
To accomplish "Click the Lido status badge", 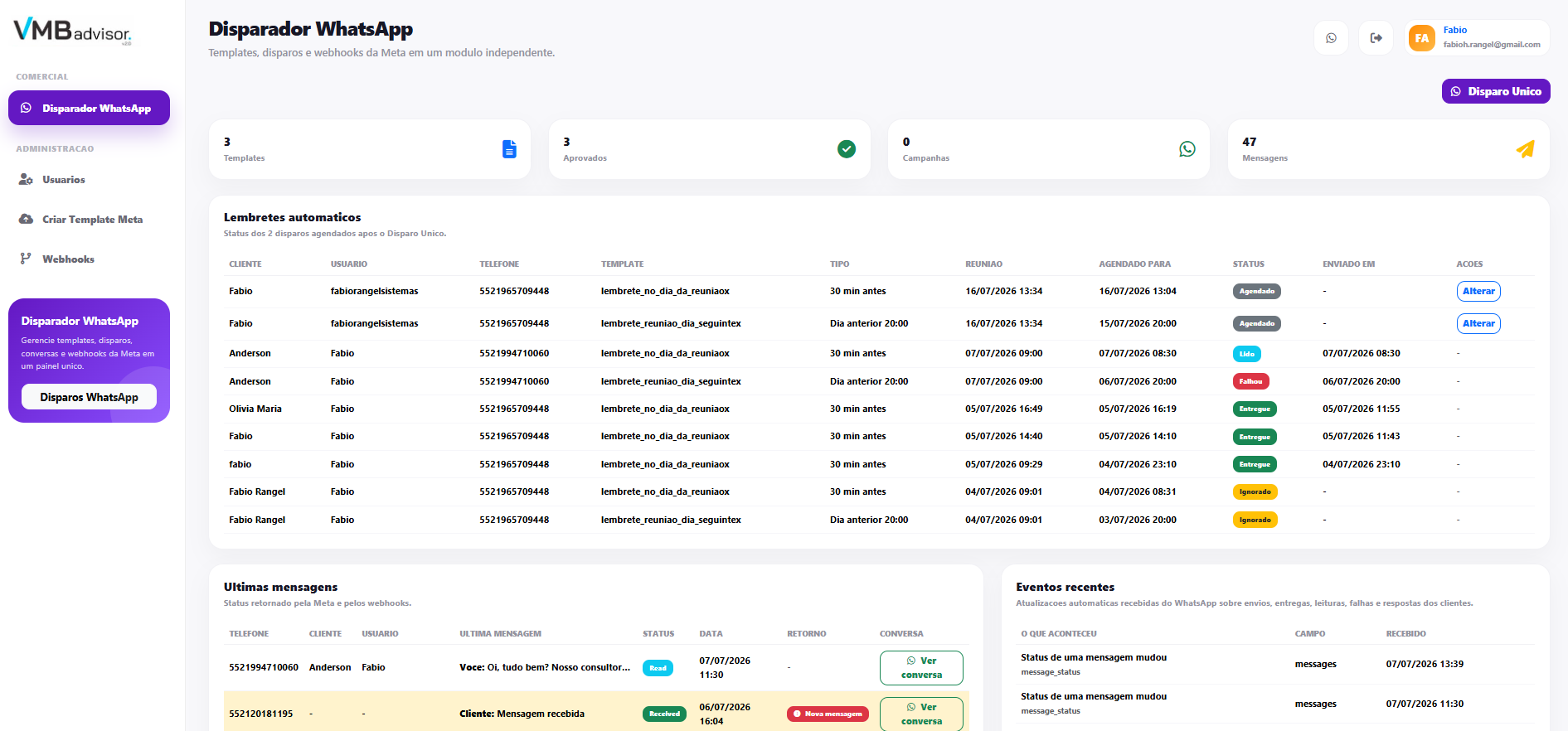I will coord(1247,354).
